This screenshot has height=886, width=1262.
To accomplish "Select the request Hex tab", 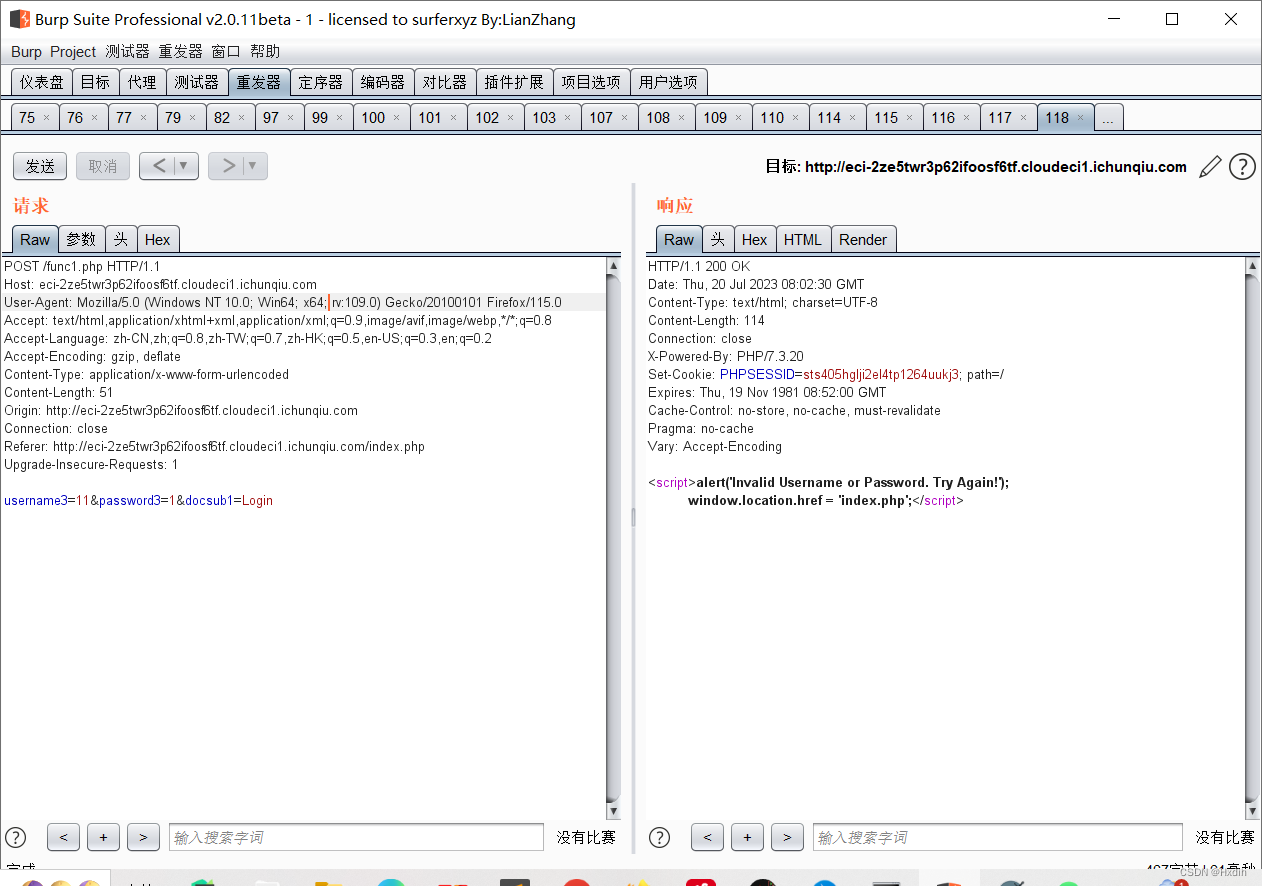I will (157, 239).
